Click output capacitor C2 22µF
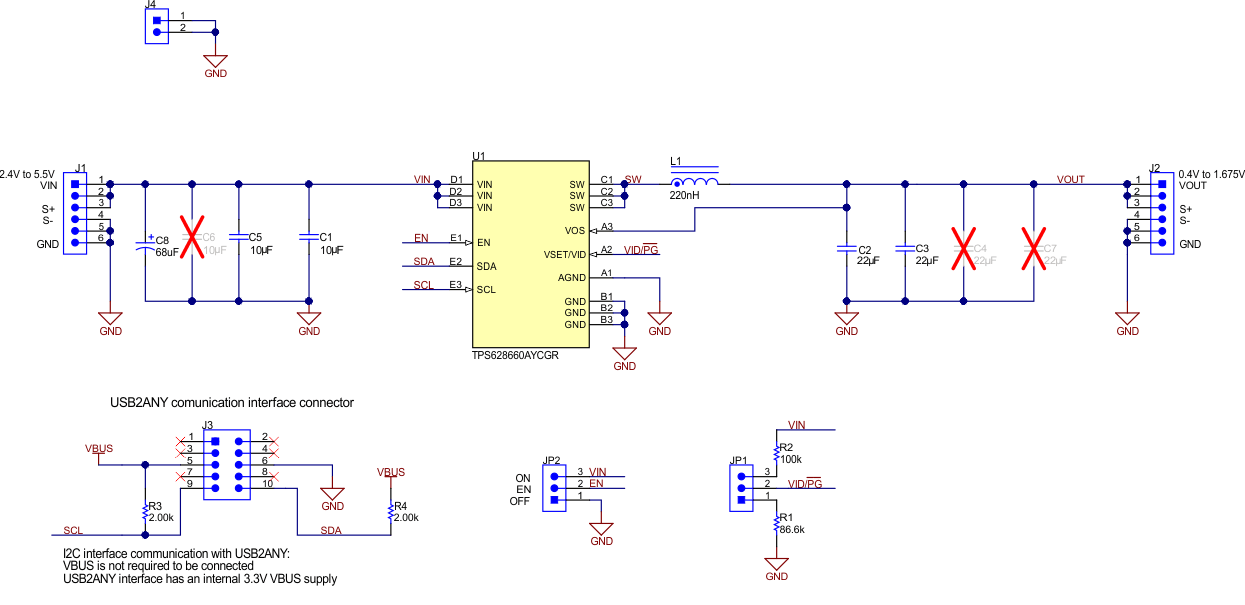The height and width of the screenshot is (605, 1245). [848, 250]
